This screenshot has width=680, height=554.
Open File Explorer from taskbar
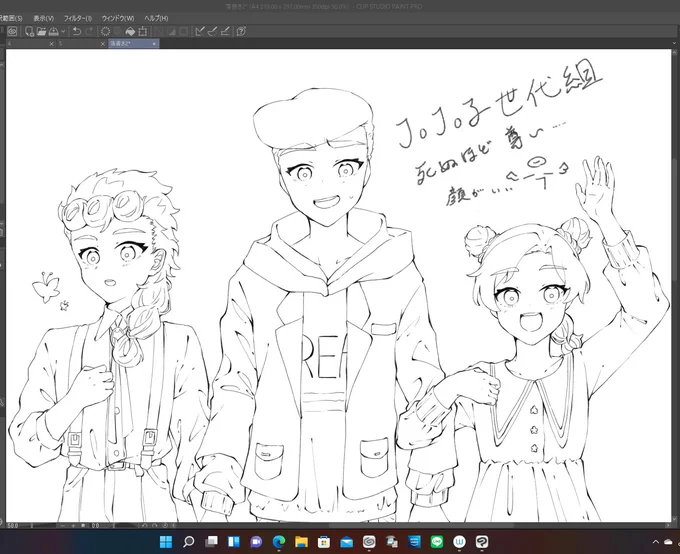tap(301, 541)
